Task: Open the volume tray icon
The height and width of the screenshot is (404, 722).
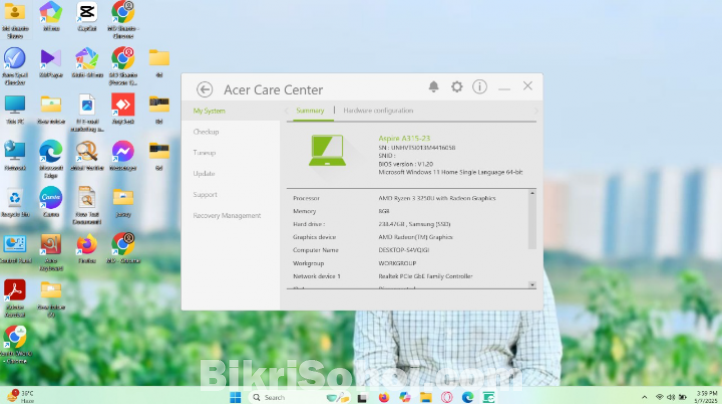Action: point(671,397)
